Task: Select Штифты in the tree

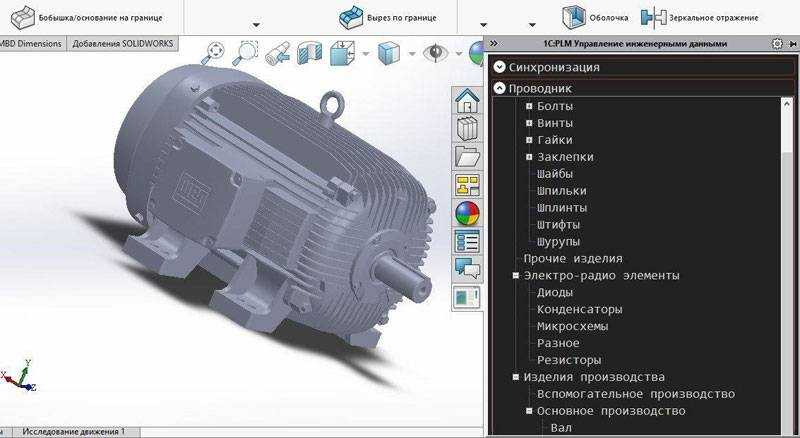Action: [558, 225]
